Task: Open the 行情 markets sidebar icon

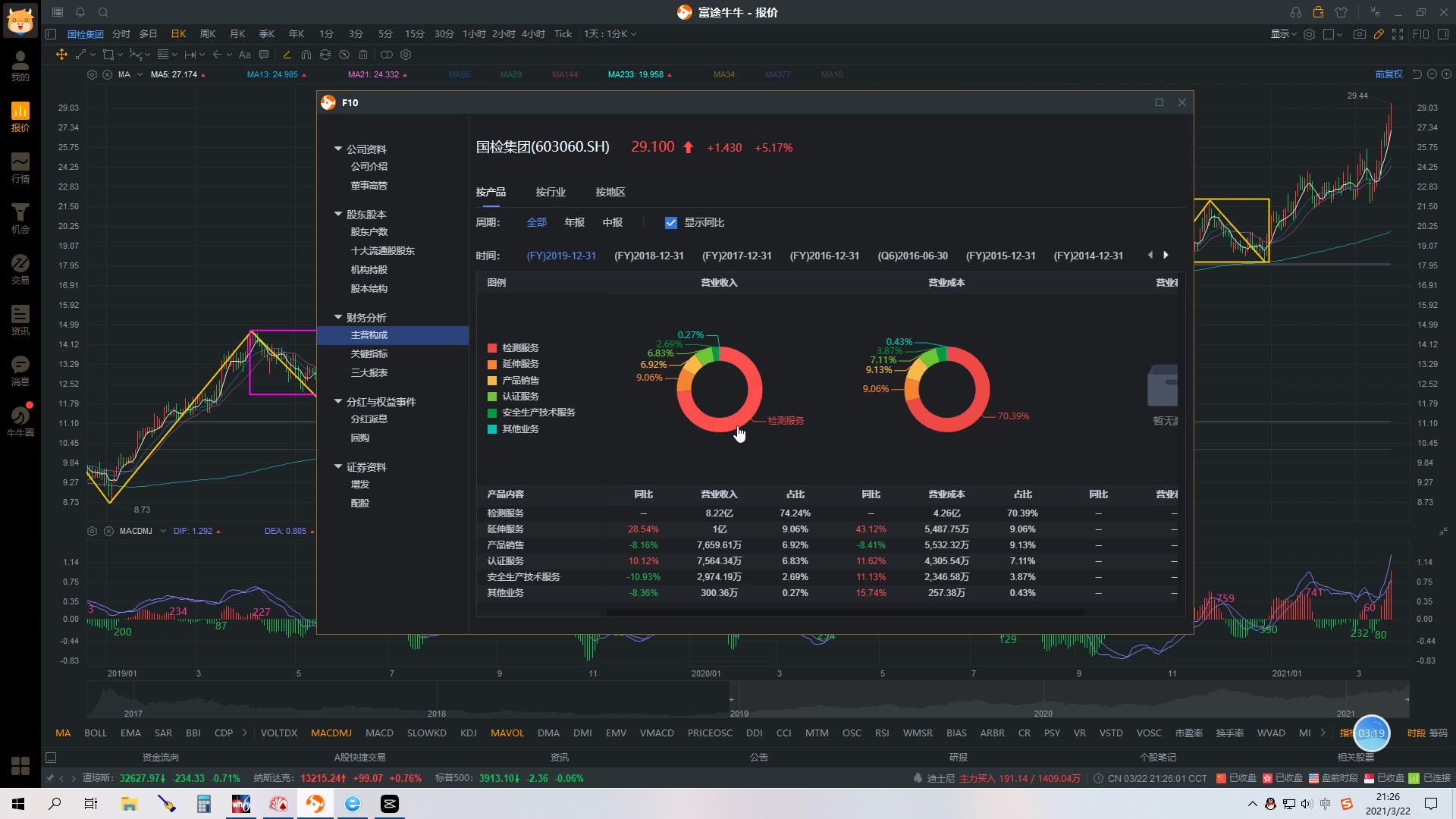Action: (20, 168)
